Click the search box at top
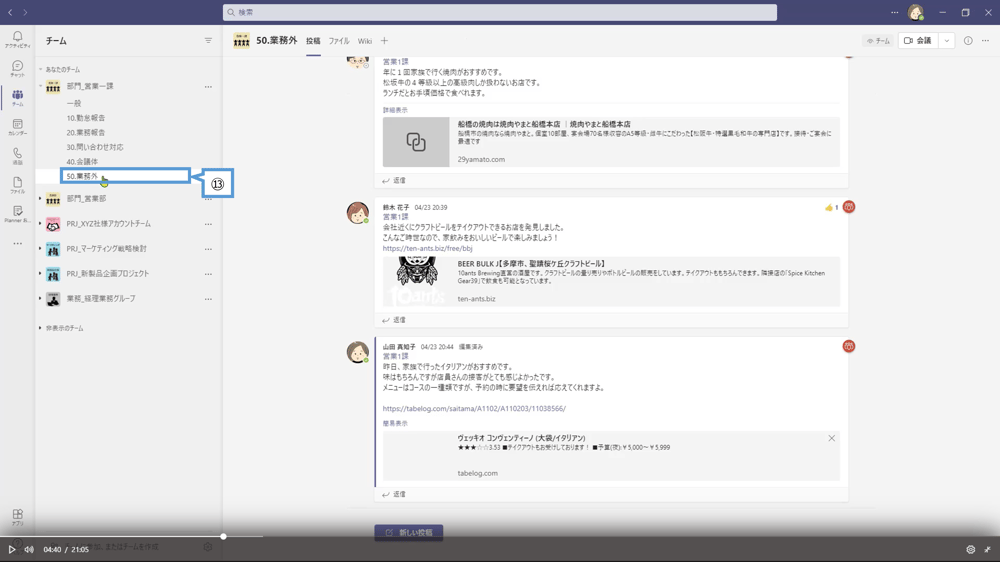Image resolution: width=1000 pixels, height=562 pixels. point(500,12)
